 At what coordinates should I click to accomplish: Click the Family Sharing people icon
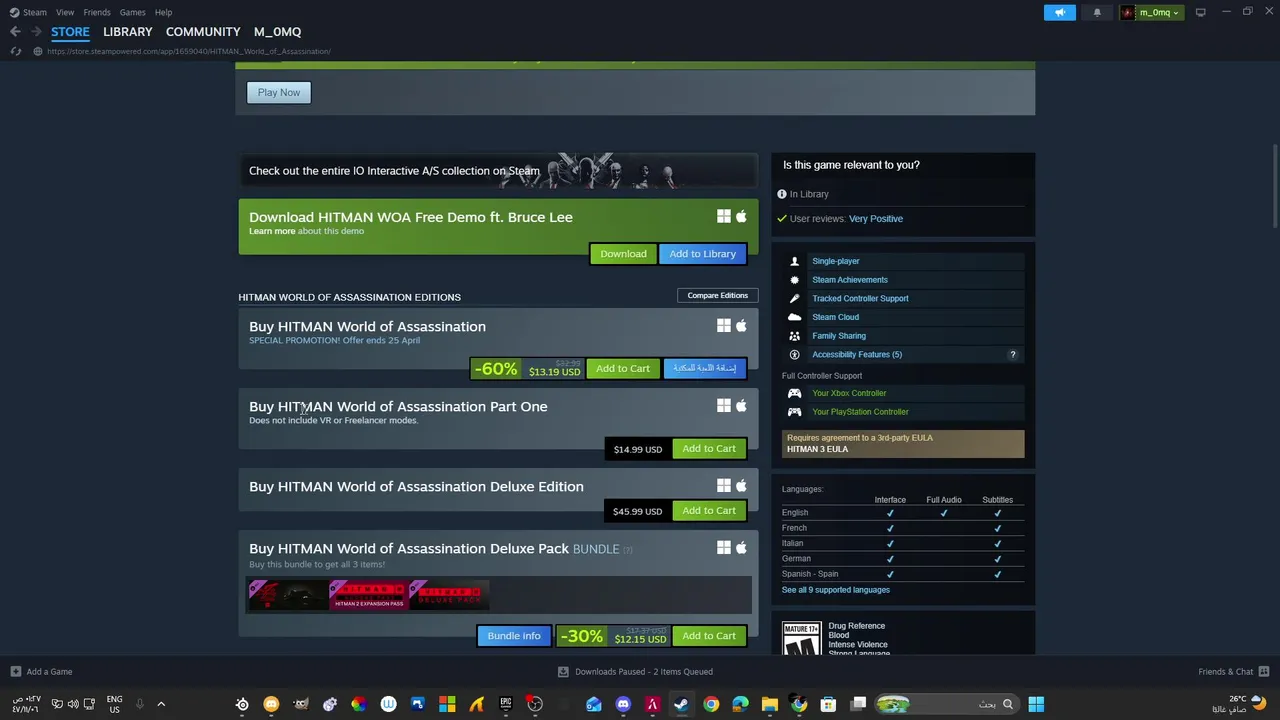tap(794, 336)
